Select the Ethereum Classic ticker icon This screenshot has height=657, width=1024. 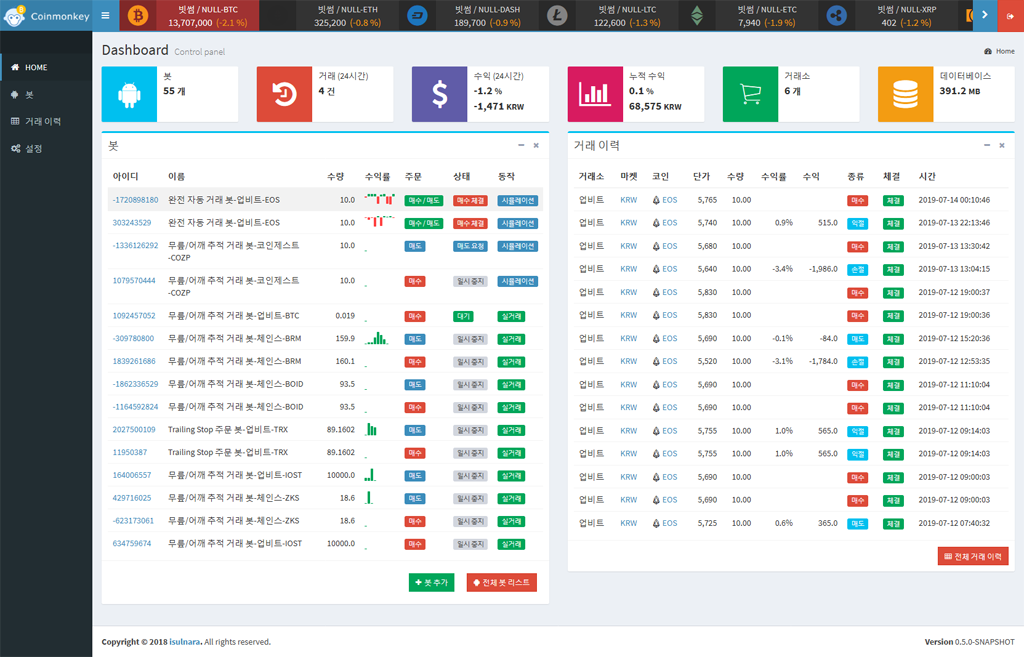(697, 15)
